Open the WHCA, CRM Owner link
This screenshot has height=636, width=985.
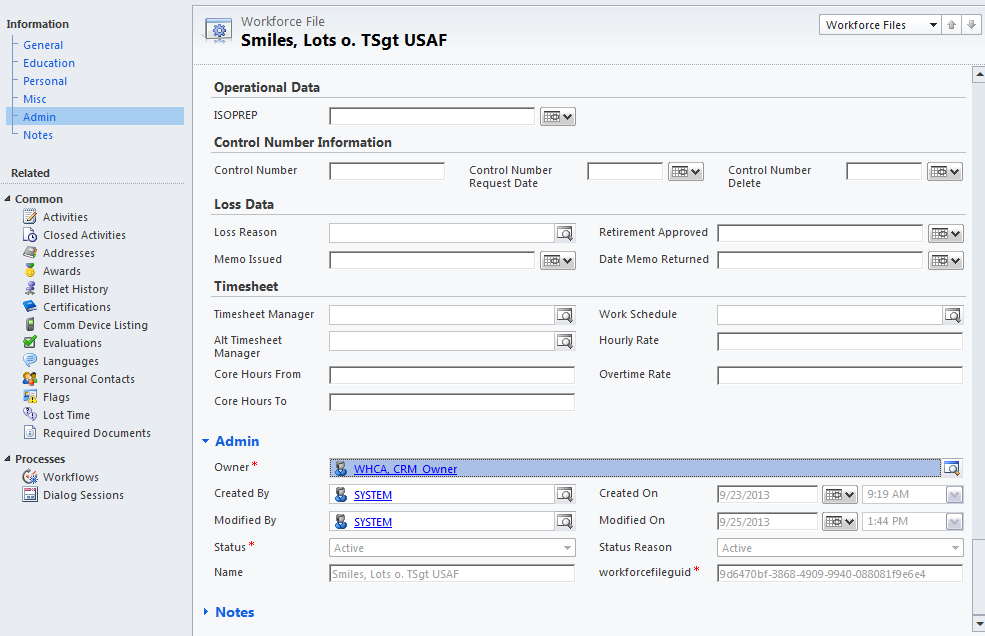[x=405, y=469]
